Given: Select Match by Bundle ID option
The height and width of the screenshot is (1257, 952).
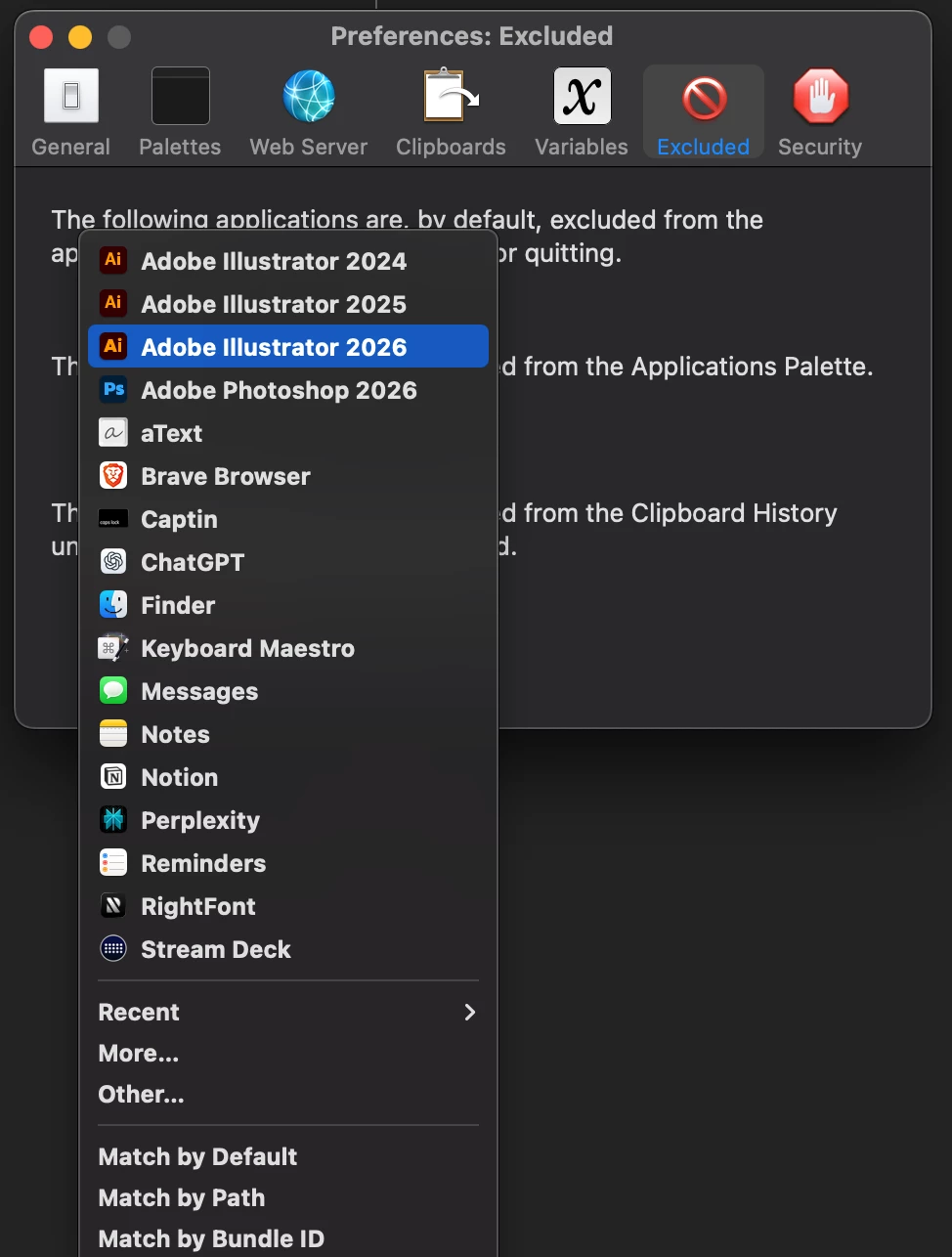Looking at the screenshot, I should [288, 1238].
